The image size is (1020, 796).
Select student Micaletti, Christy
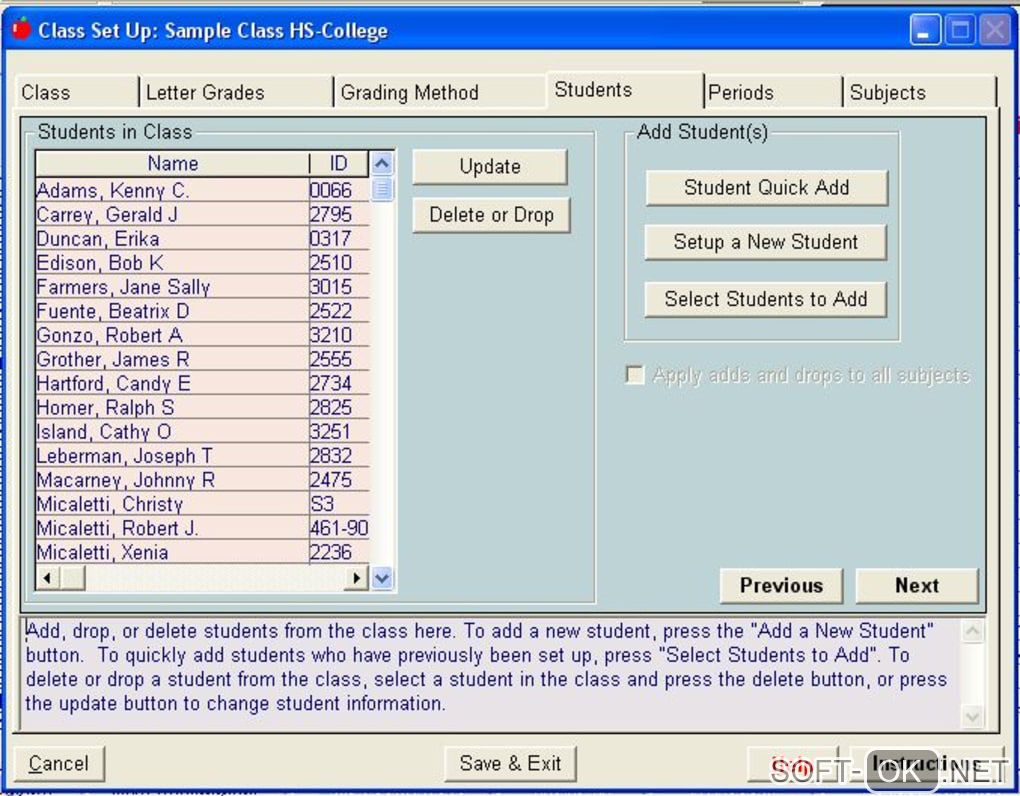pyautogui.click(x=172, y=503)
